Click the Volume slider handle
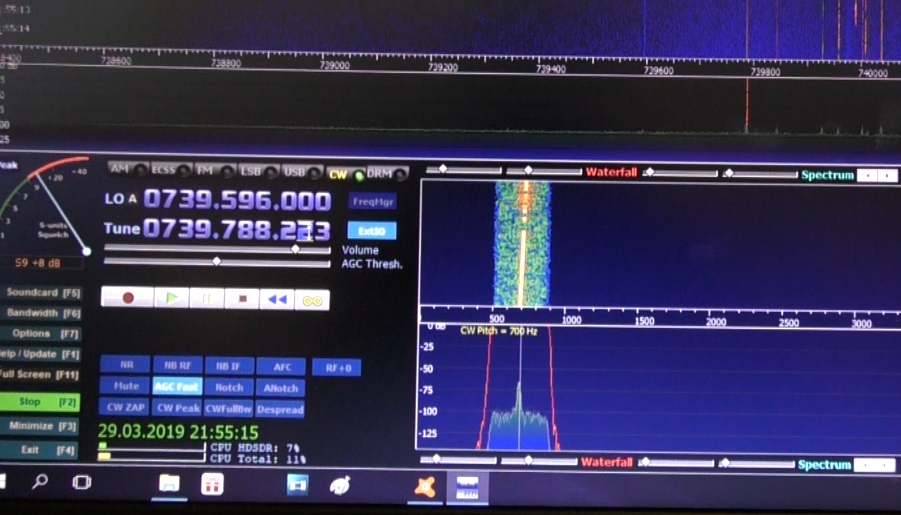This screenshot has width=901, height=515. (x=295, y=249)
